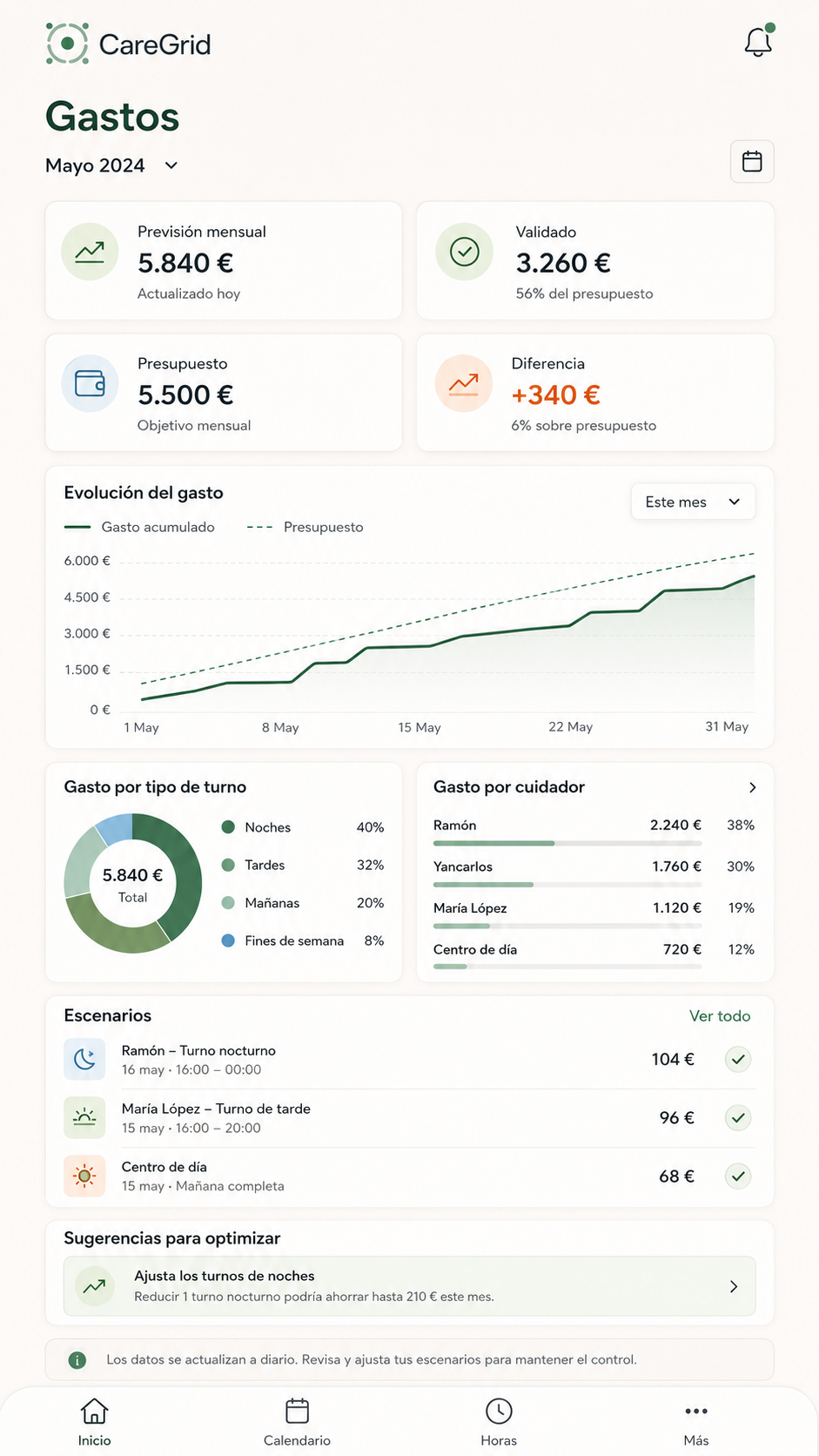
Task: Click the Calendario icon in bottom bar
Action: 297,1411
